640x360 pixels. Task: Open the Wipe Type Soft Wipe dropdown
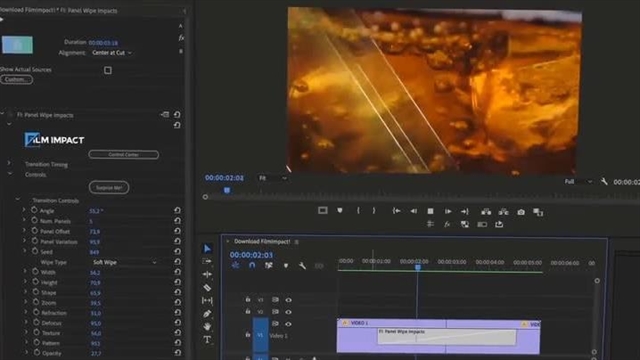[124, 262]
